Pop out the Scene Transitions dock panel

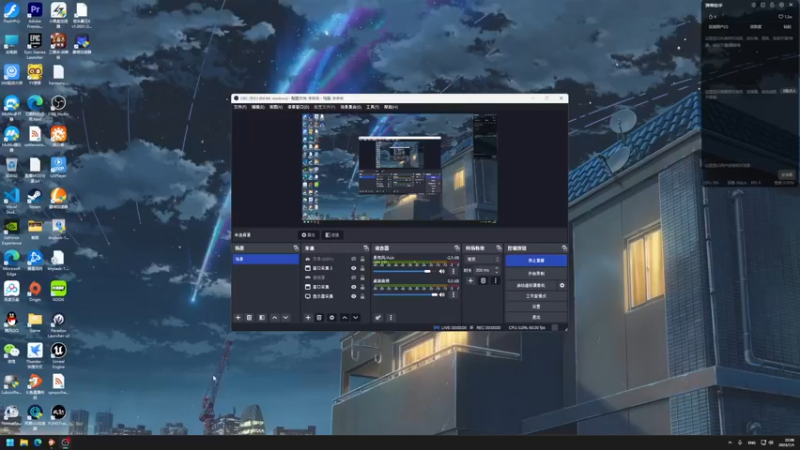coord(499,248)
